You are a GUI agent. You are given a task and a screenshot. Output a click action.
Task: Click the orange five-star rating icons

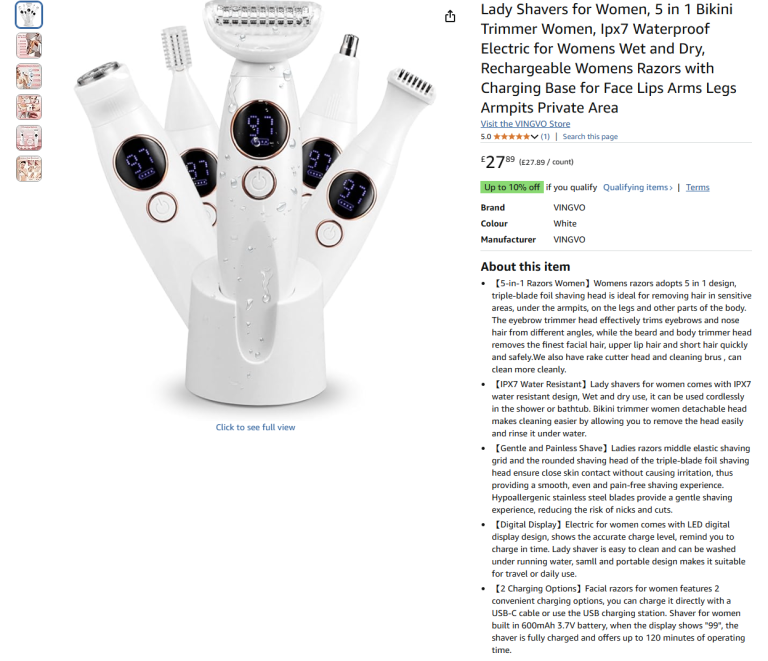tap(511, 137)
